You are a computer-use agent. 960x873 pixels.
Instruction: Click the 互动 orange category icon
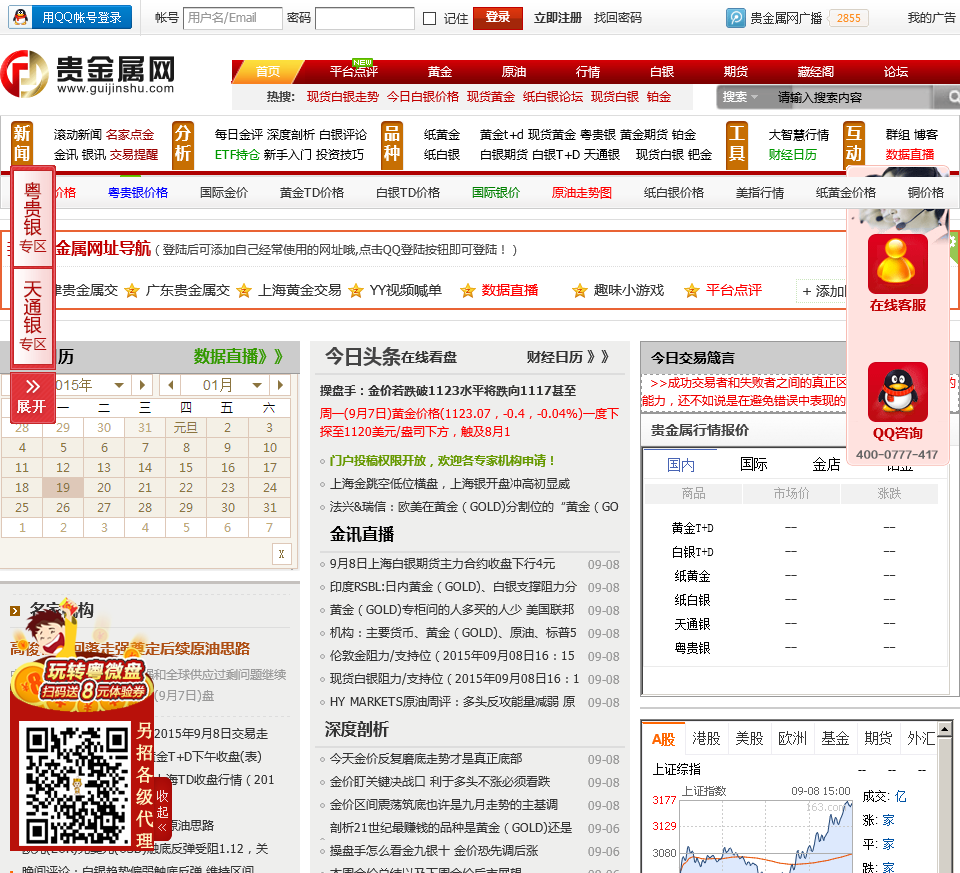coord(854,143)
